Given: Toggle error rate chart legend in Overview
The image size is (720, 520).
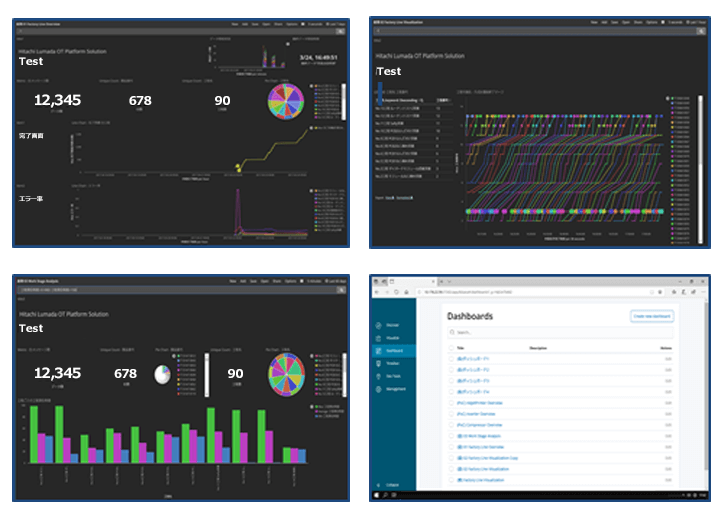Looking at the screenshot, I should [311, 191].
